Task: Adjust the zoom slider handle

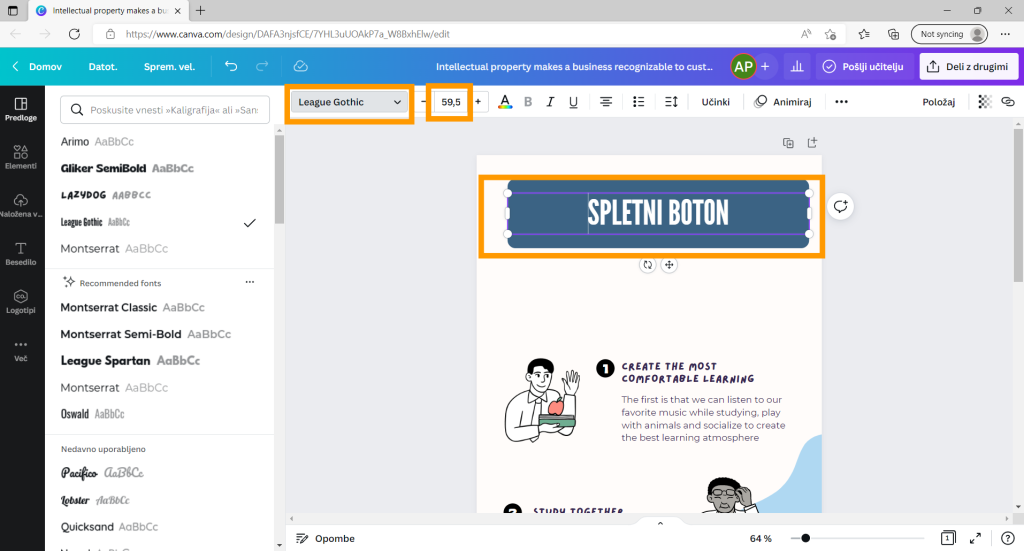Action: 805,538
